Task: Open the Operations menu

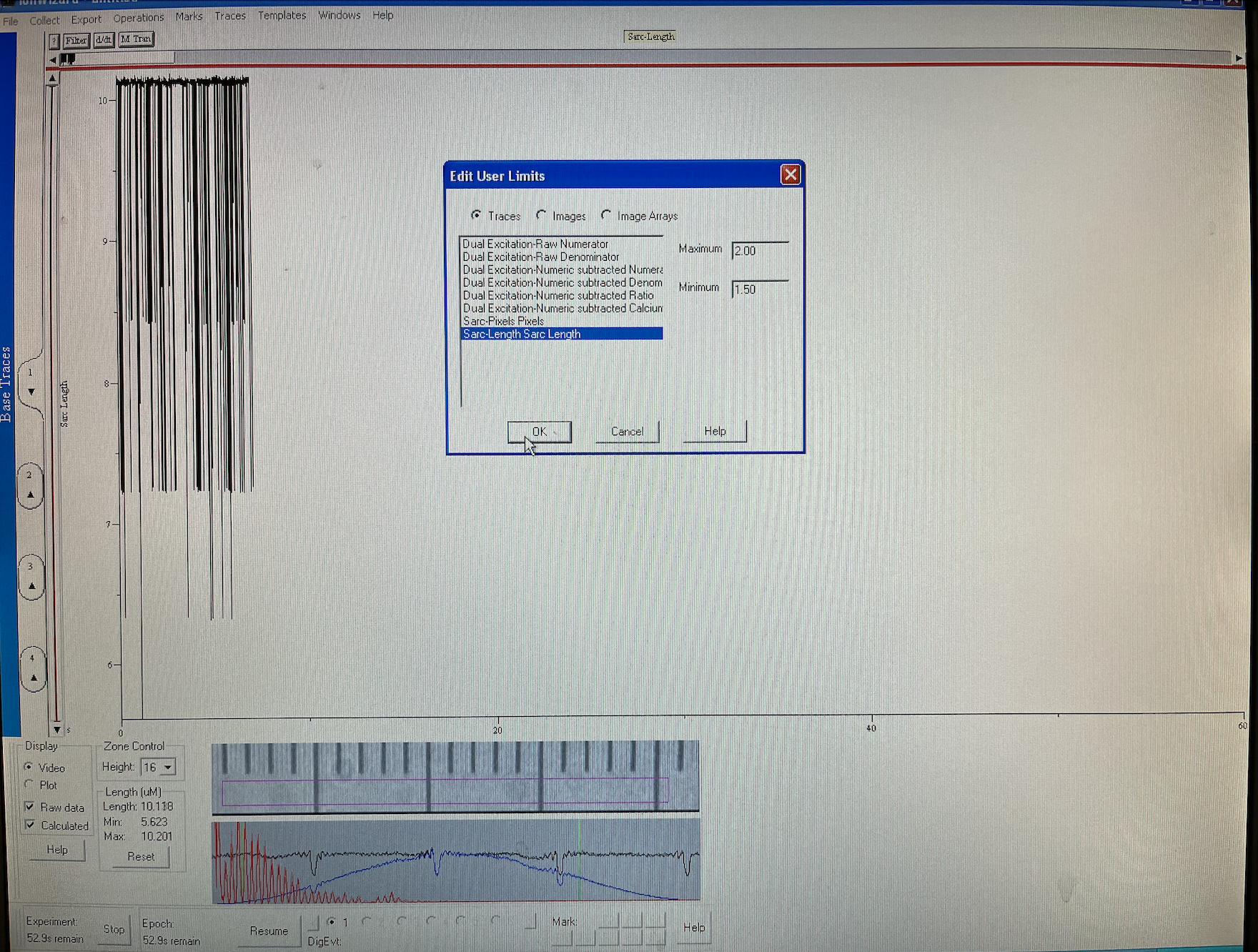Action: (x=138, y=18)
